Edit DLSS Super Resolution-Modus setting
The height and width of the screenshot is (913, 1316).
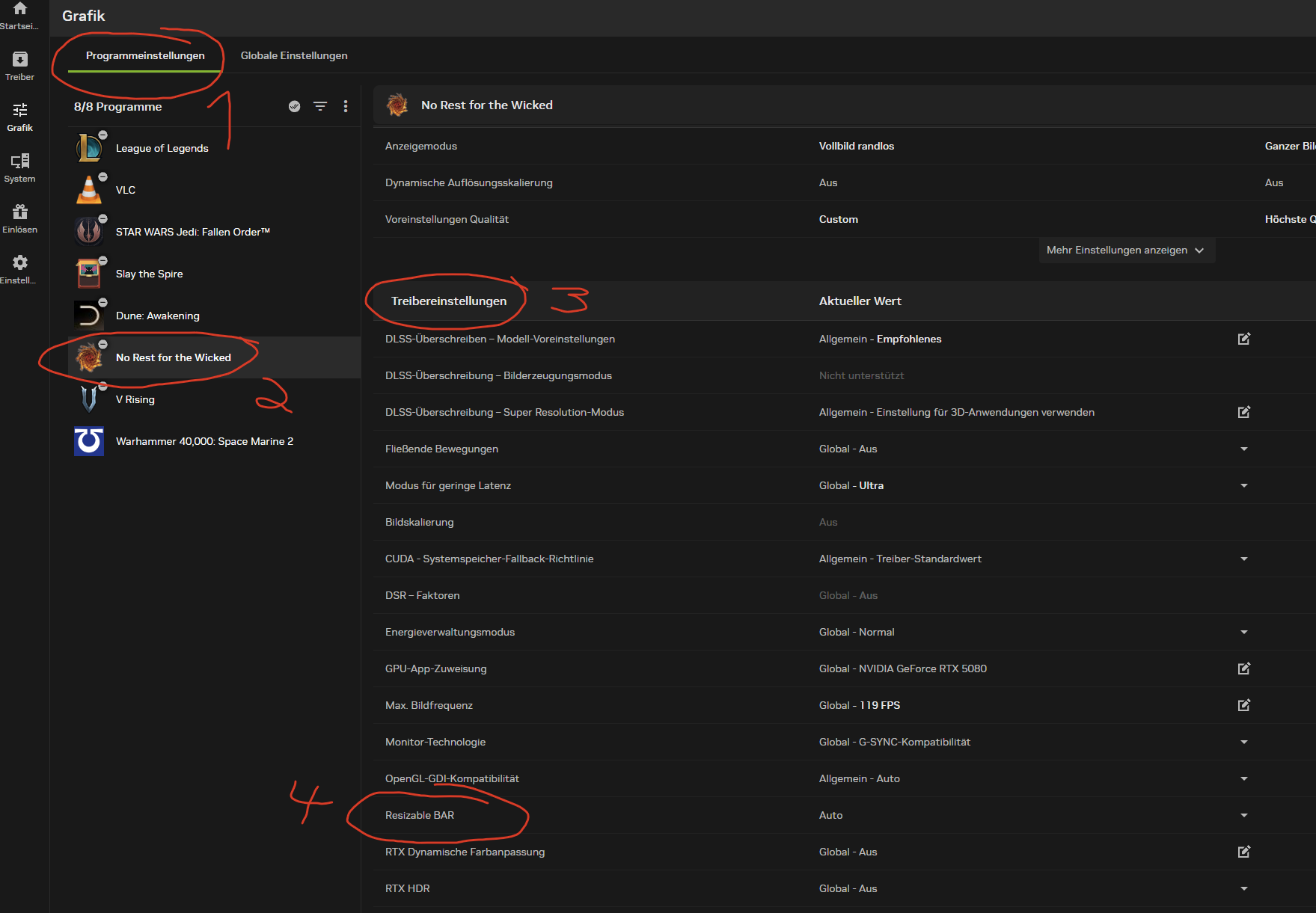tap(1244, 412)
